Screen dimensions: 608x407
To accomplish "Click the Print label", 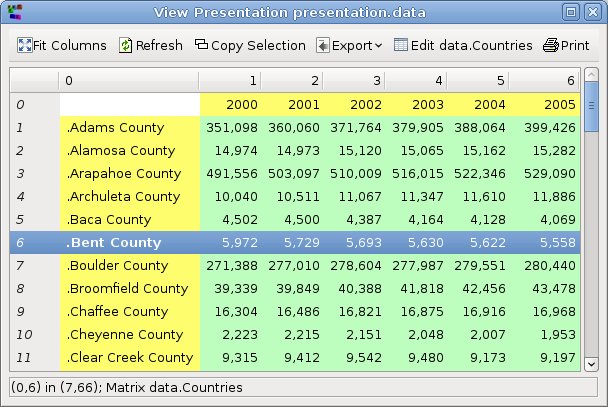I will coord(575,45).
